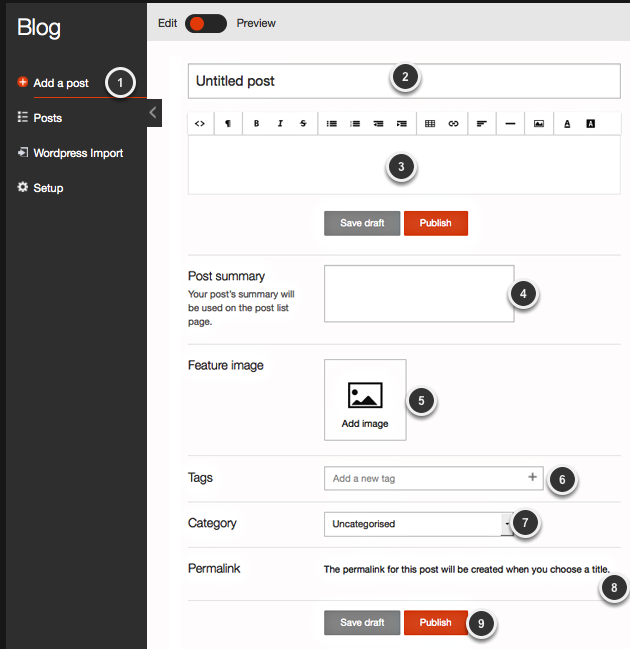Open the text alignment menu
The image size is (630, 649).
(x=481, y=123)
